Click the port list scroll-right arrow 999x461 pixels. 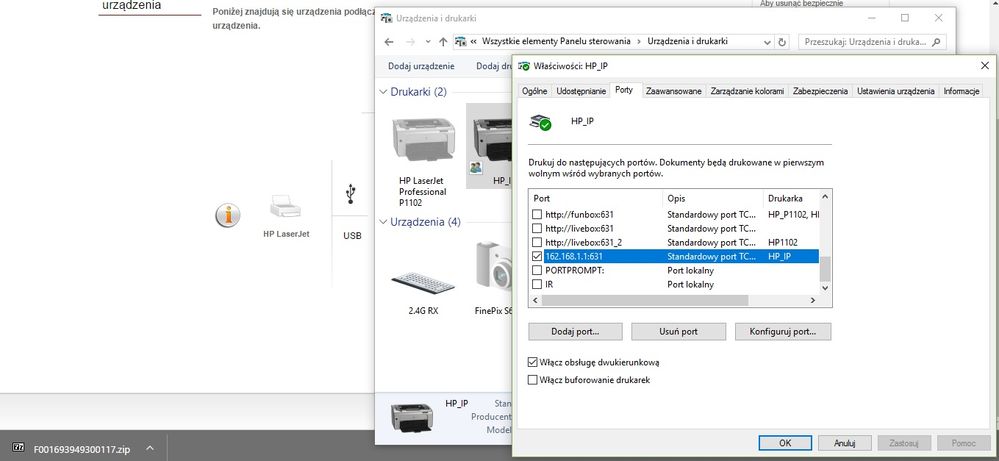[x=812, y=300]
